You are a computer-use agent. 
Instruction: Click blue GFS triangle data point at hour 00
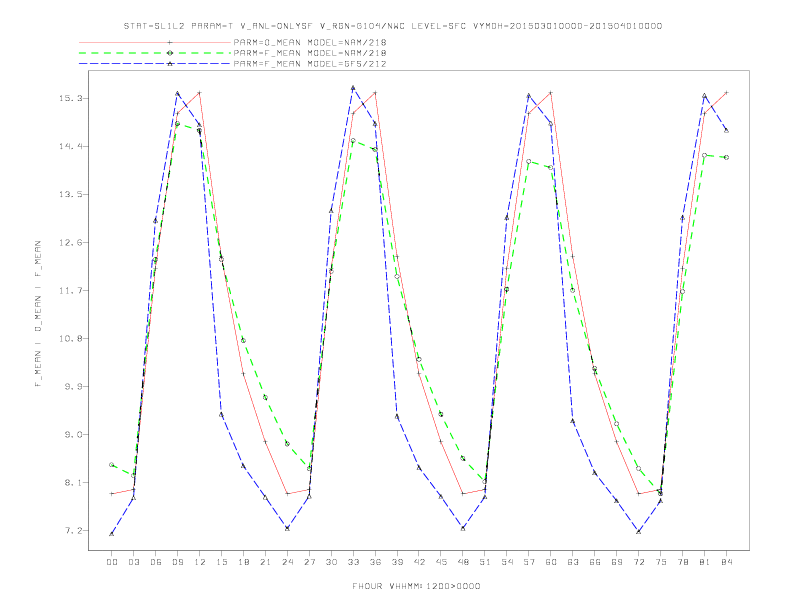point(112,534)
